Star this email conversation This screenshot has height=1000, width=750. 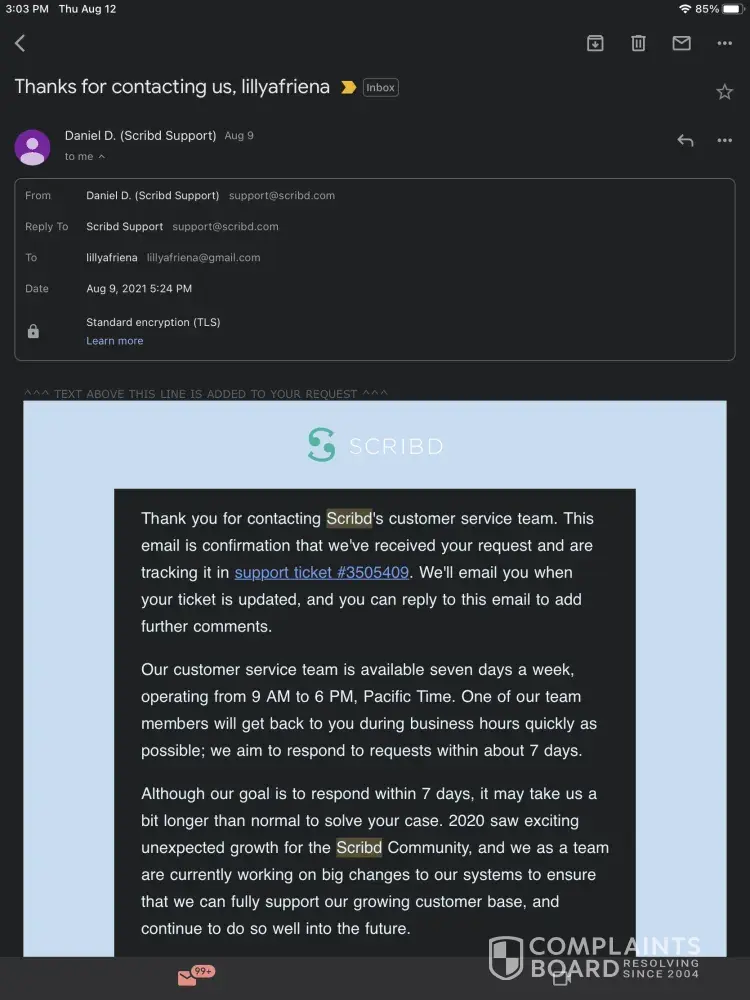point(724,92)
